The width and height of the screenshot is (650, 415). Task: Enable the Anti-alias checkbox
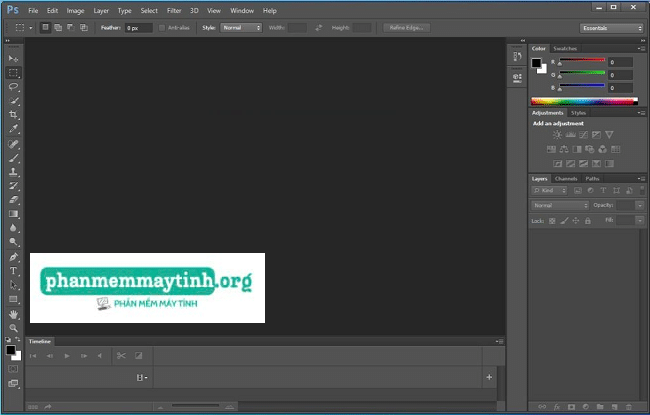[163, 28]
